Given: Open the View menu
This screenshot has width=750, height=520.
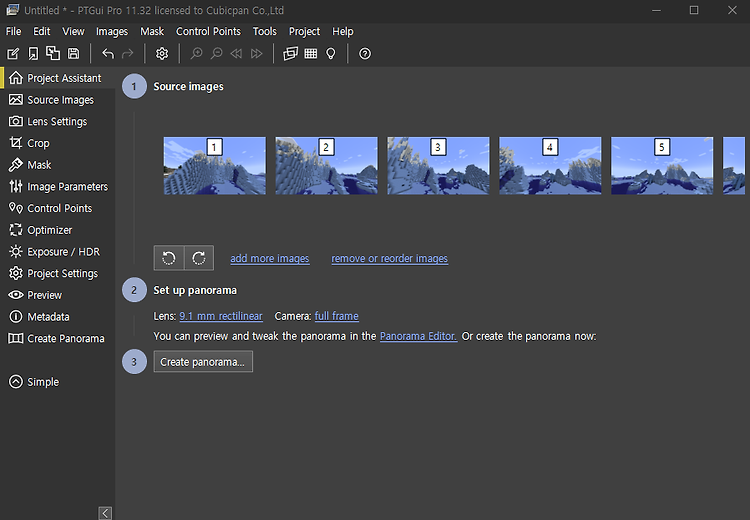Looking at the screenshot, I should pos(73,32).
